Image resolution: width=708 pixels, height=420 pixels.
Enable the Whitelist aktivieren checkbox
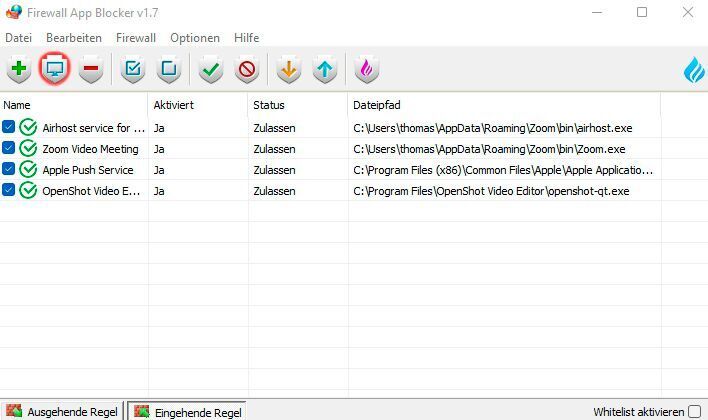(x=694, y=412)
